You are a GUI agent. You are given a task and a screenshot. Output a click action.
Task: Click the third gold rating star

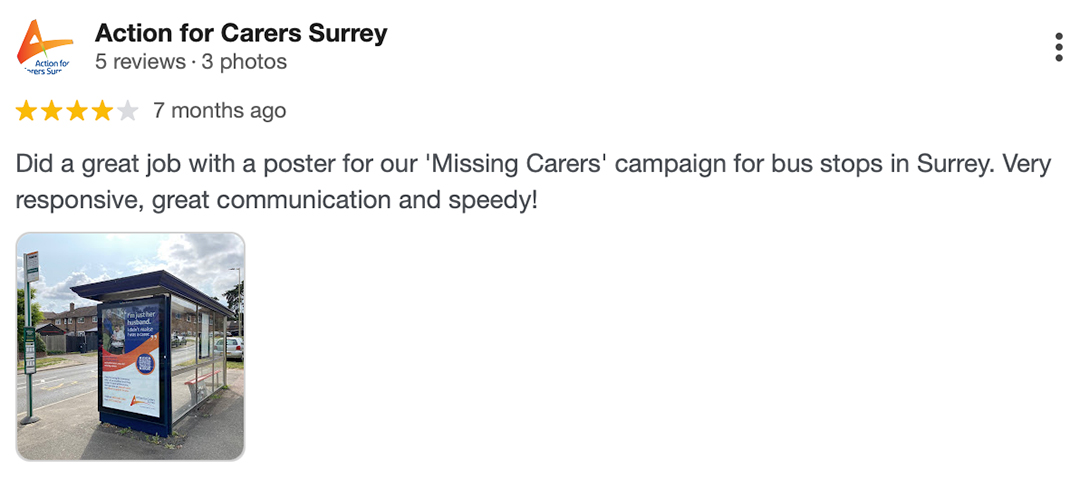point(77,111)
